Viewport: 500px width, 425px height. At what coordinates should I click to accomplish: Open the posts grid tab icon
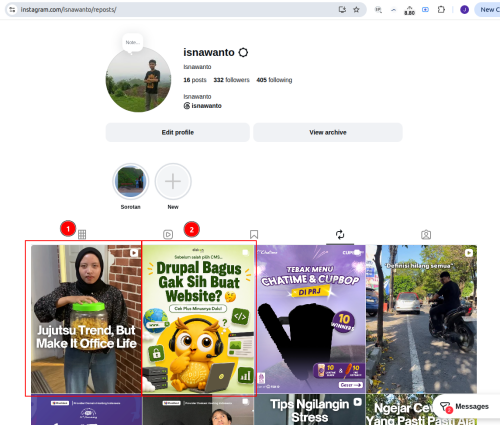[82, 234]
